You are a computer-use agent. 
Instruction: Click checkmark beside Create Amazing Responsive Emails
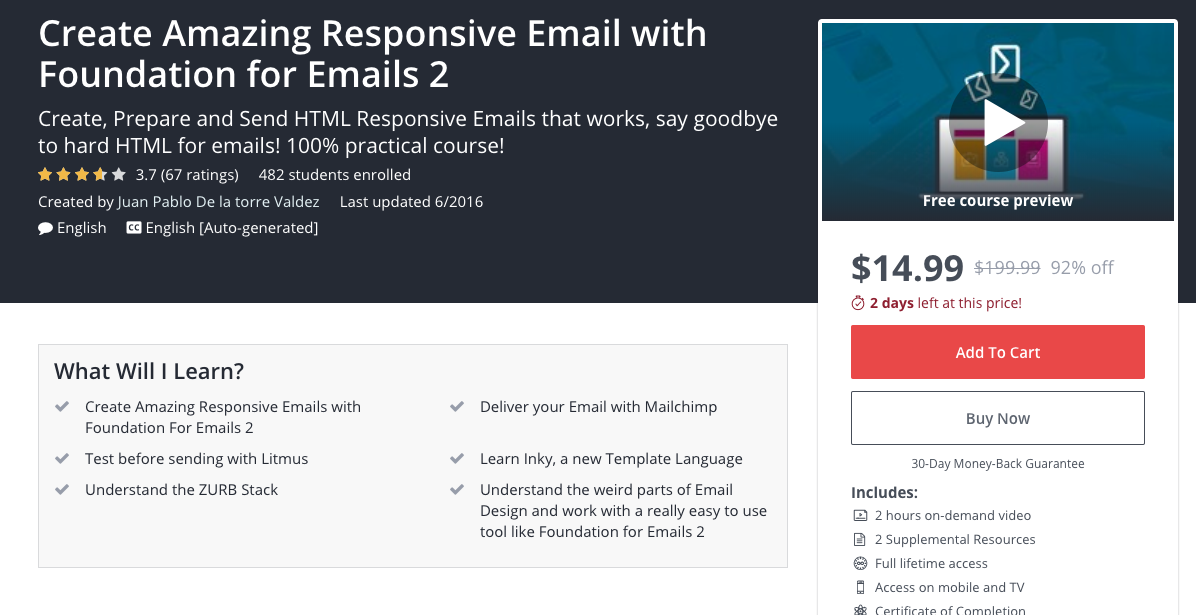pyautogui.click(x=63, y=407)
